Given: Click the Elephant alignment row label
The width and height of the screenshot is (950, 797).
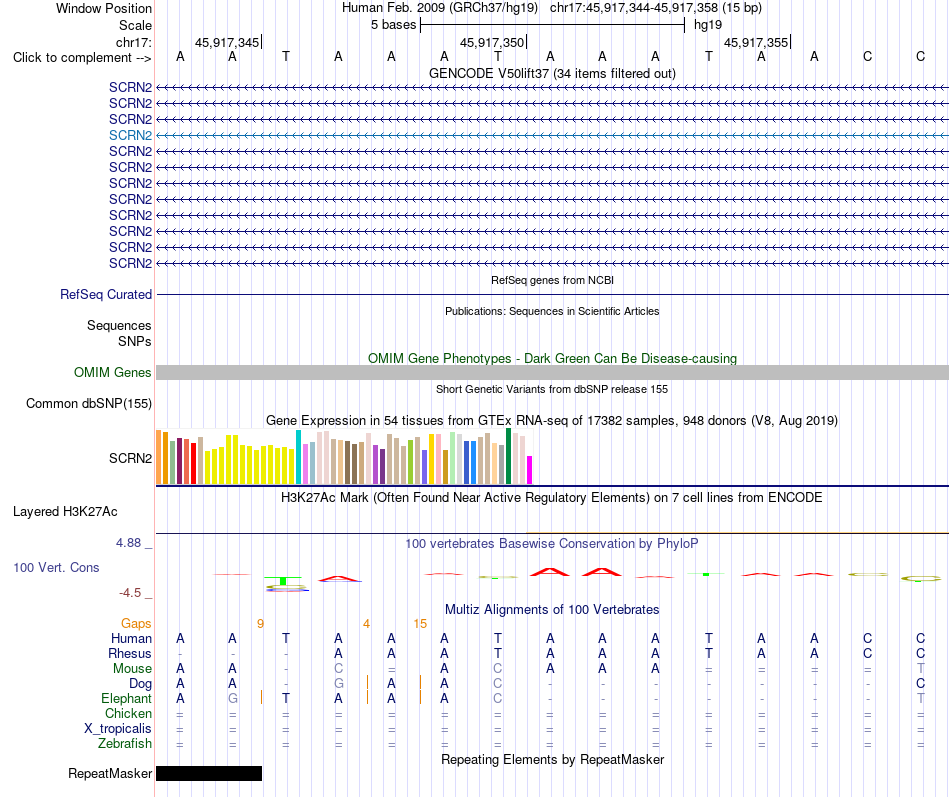Looking at the screenshot, I should [x=126, y=699].
